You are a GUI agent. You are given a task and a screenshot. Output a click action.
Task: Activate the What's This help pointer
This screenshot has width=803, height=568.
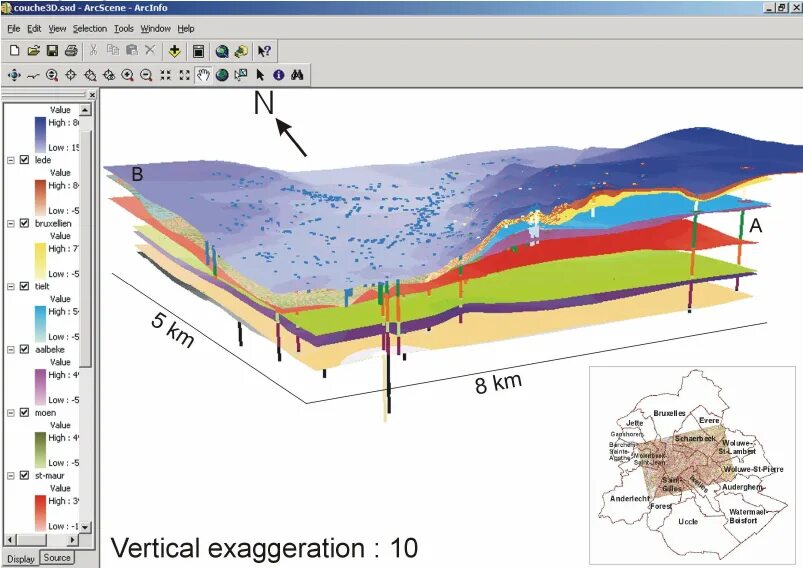tap(264, 51)
